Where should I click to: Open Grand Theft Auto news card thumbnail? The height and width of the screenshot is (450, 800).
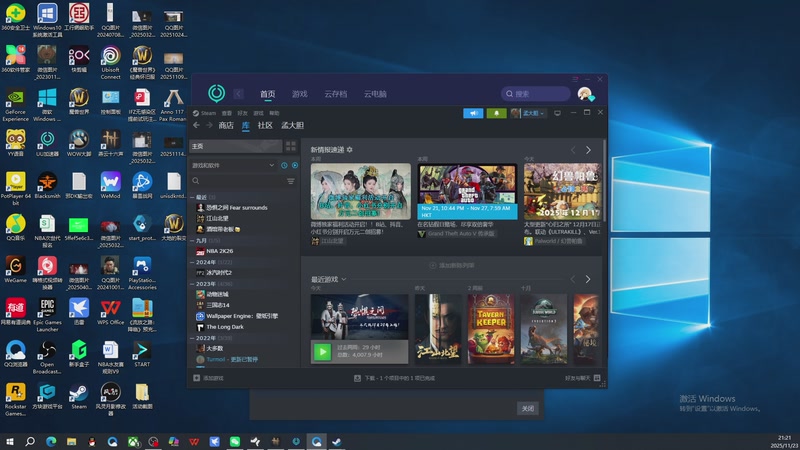tap(467, 191)
